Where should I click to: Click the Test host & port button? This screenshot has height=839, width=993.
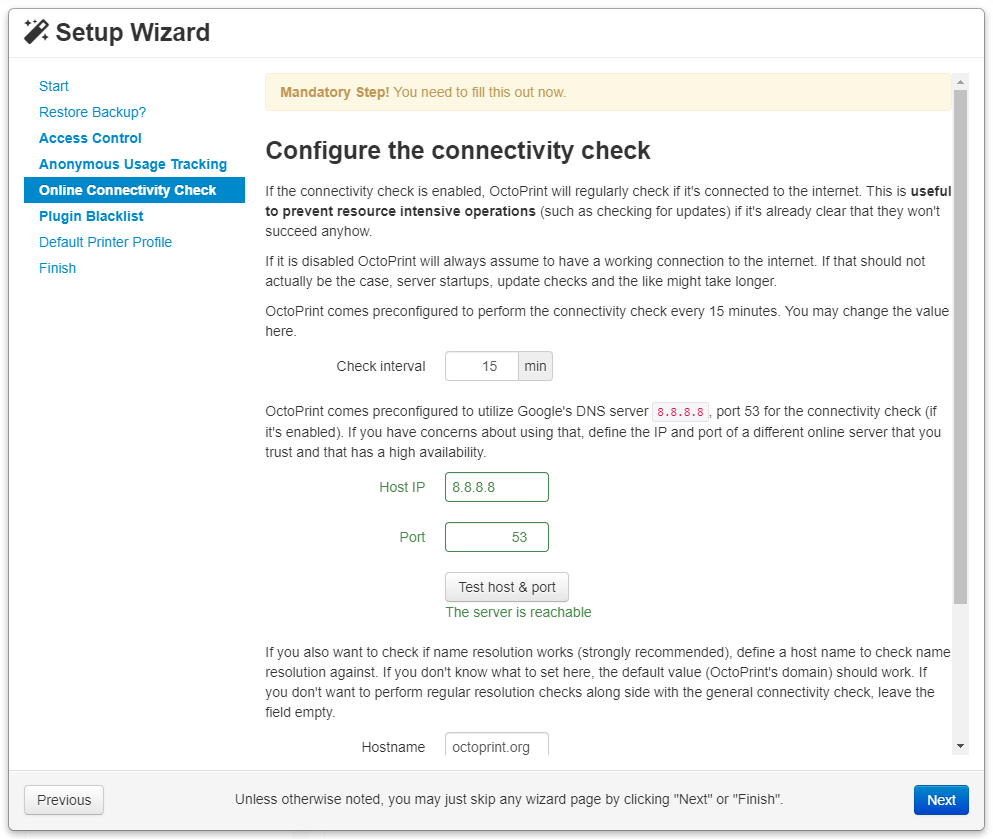click(x=507, y=587)
